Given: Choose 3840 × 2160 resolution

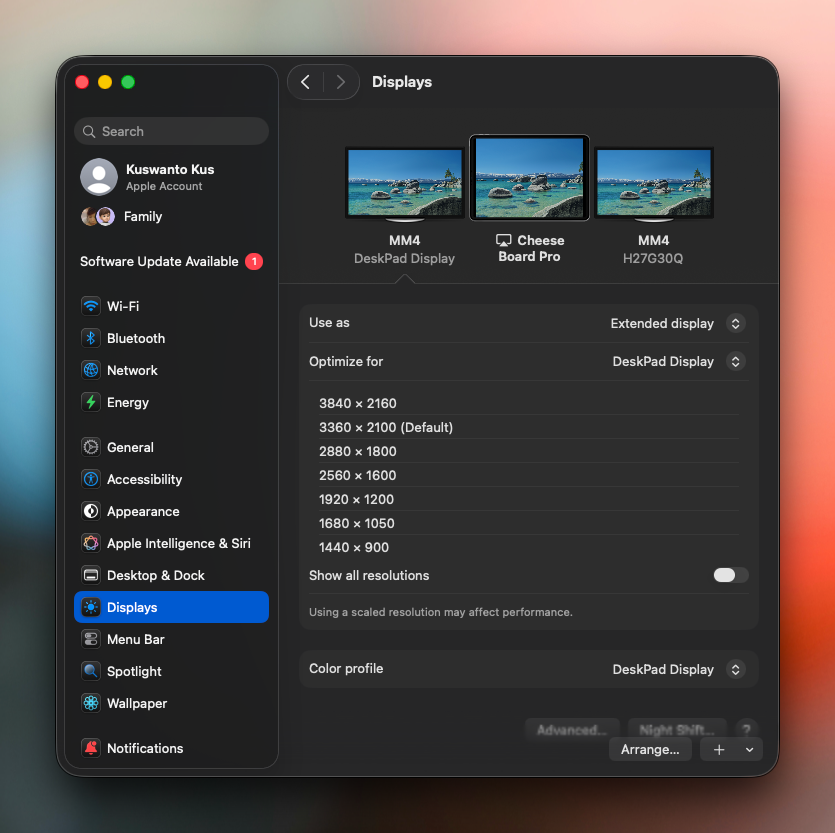Looking at the screenshot, I should tap(529, 403).
